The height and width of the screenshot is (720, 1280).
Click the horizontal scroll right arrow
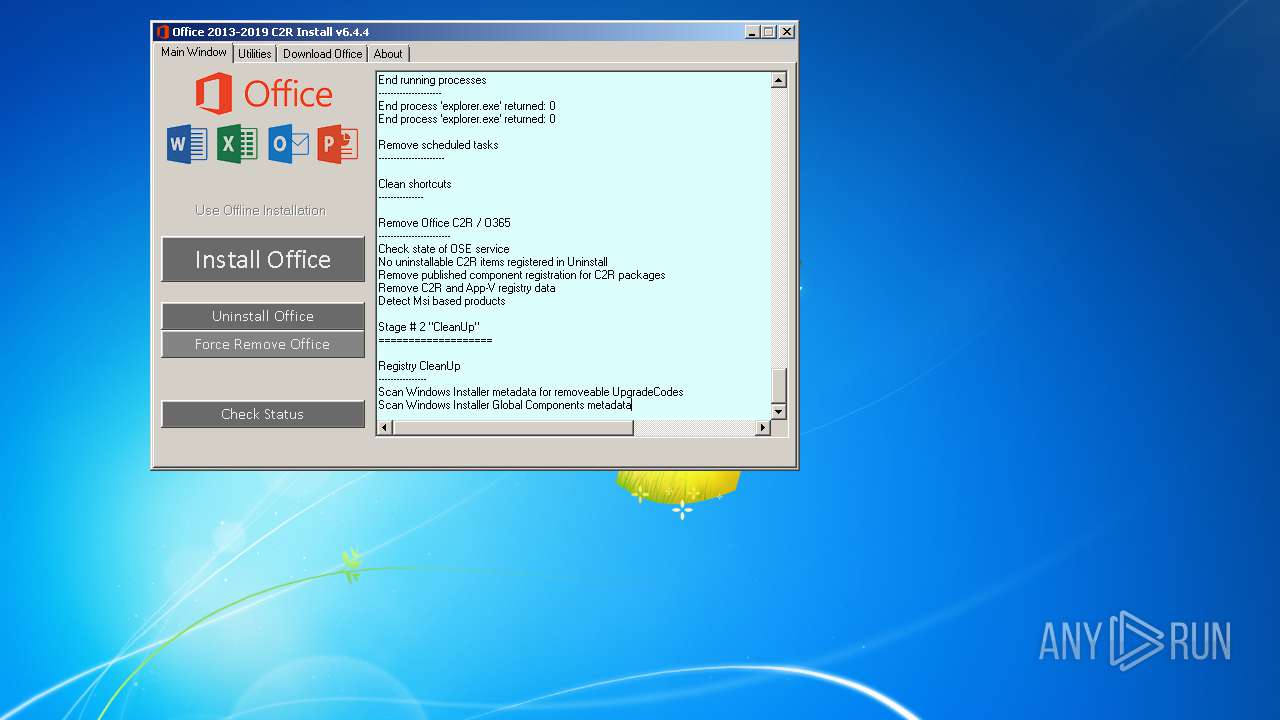pyautogui.click(x=762, y=428)
